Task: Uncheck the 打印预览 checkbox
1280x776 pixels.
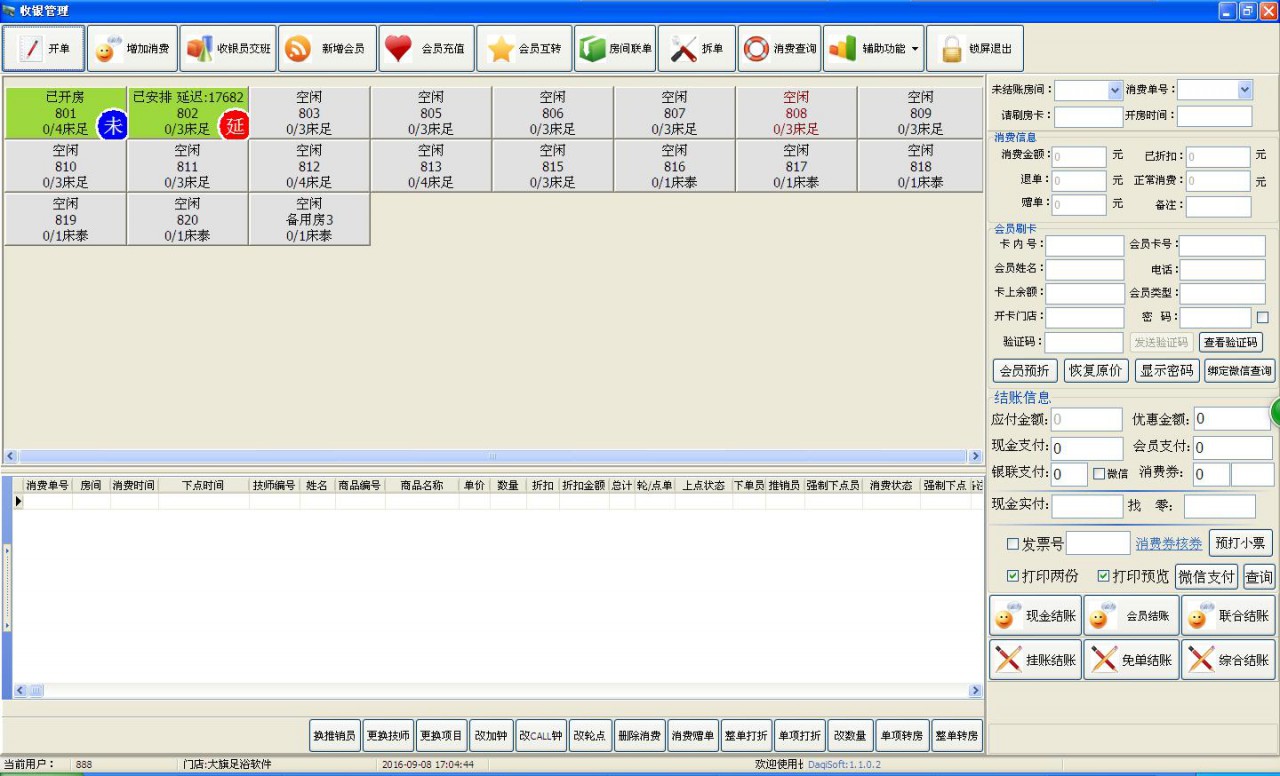Action: (1103, 577)
